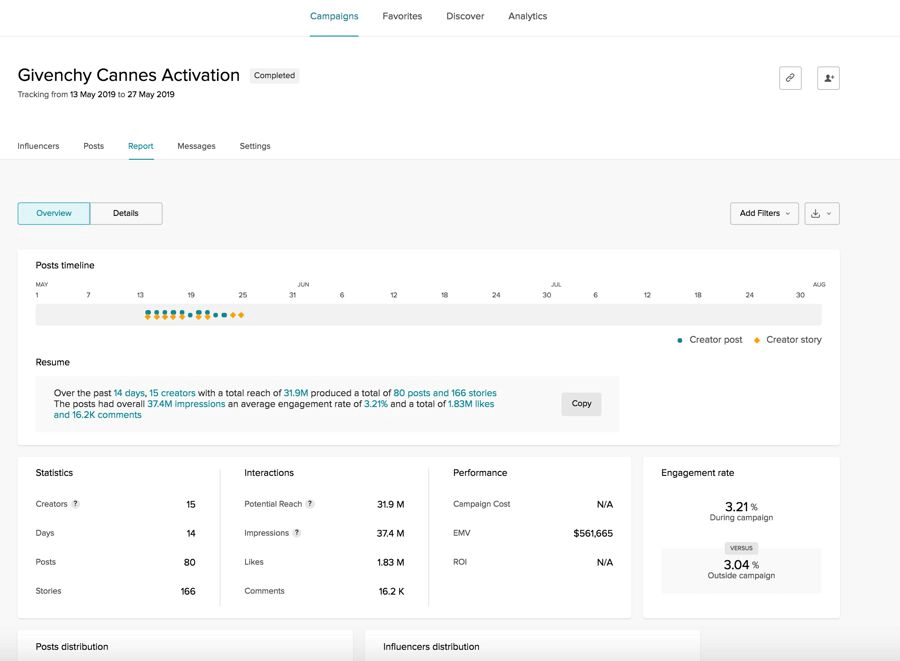Go to the Analytics top navigation tab
900x661 pixels.
527,16
